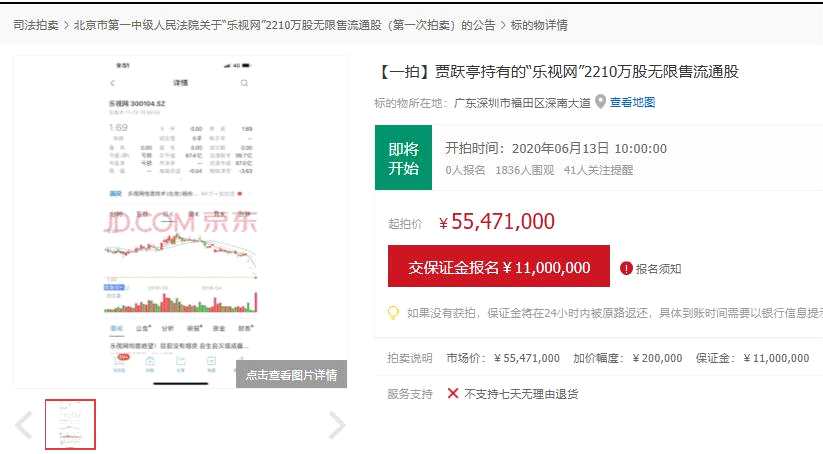Click the auction title 贾跃亭持有的乐视网2210万股
Viewport: 823px width, 454px height.
(559, 71)
